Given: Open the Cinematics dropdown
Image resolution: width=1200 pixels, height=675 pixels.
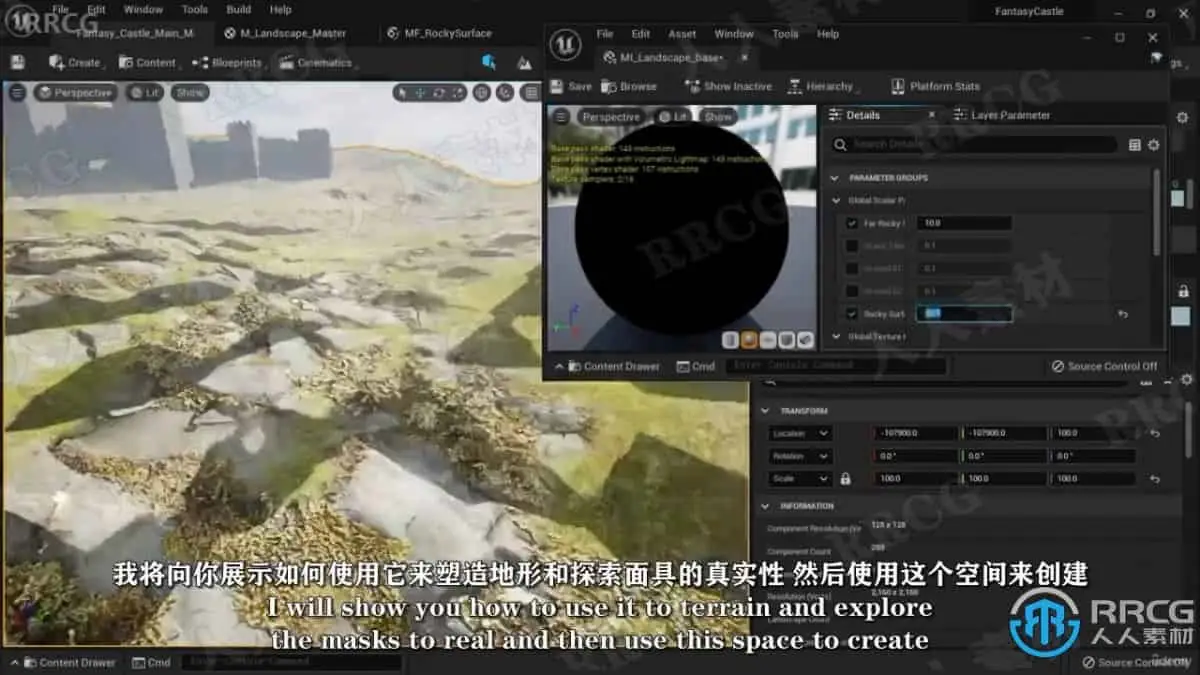Looking at the screenshot, I should coord(318,62).
